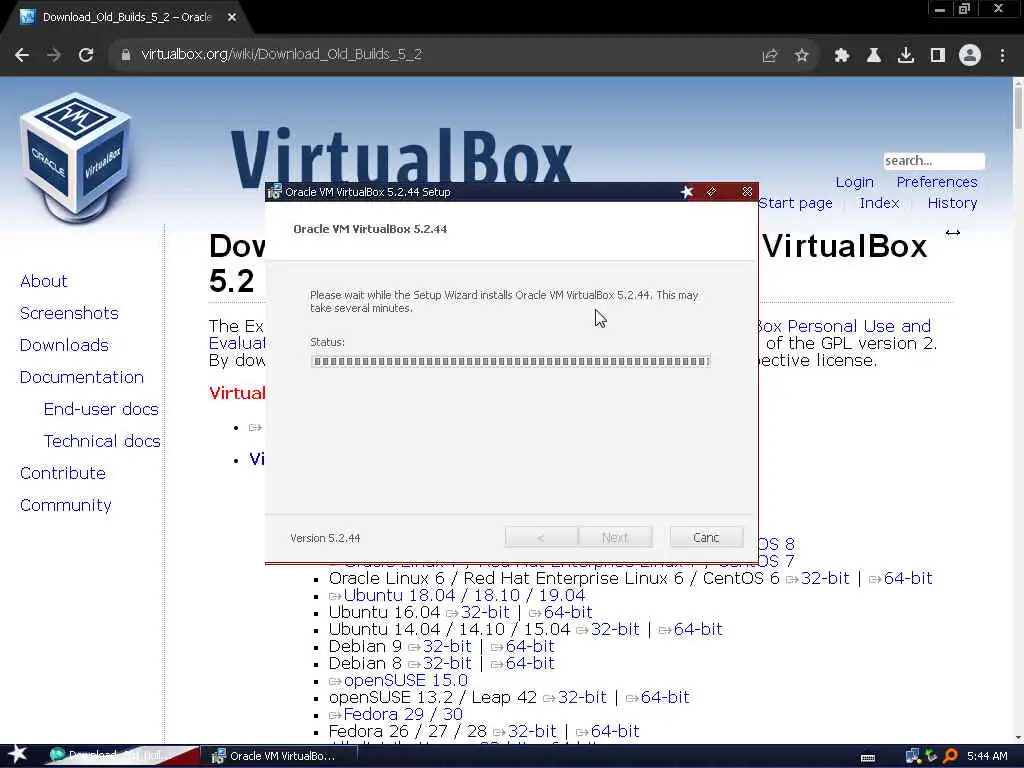Open Community in the sidebar
Viewport: 1024px width, 768px height.
coord(65,505)
